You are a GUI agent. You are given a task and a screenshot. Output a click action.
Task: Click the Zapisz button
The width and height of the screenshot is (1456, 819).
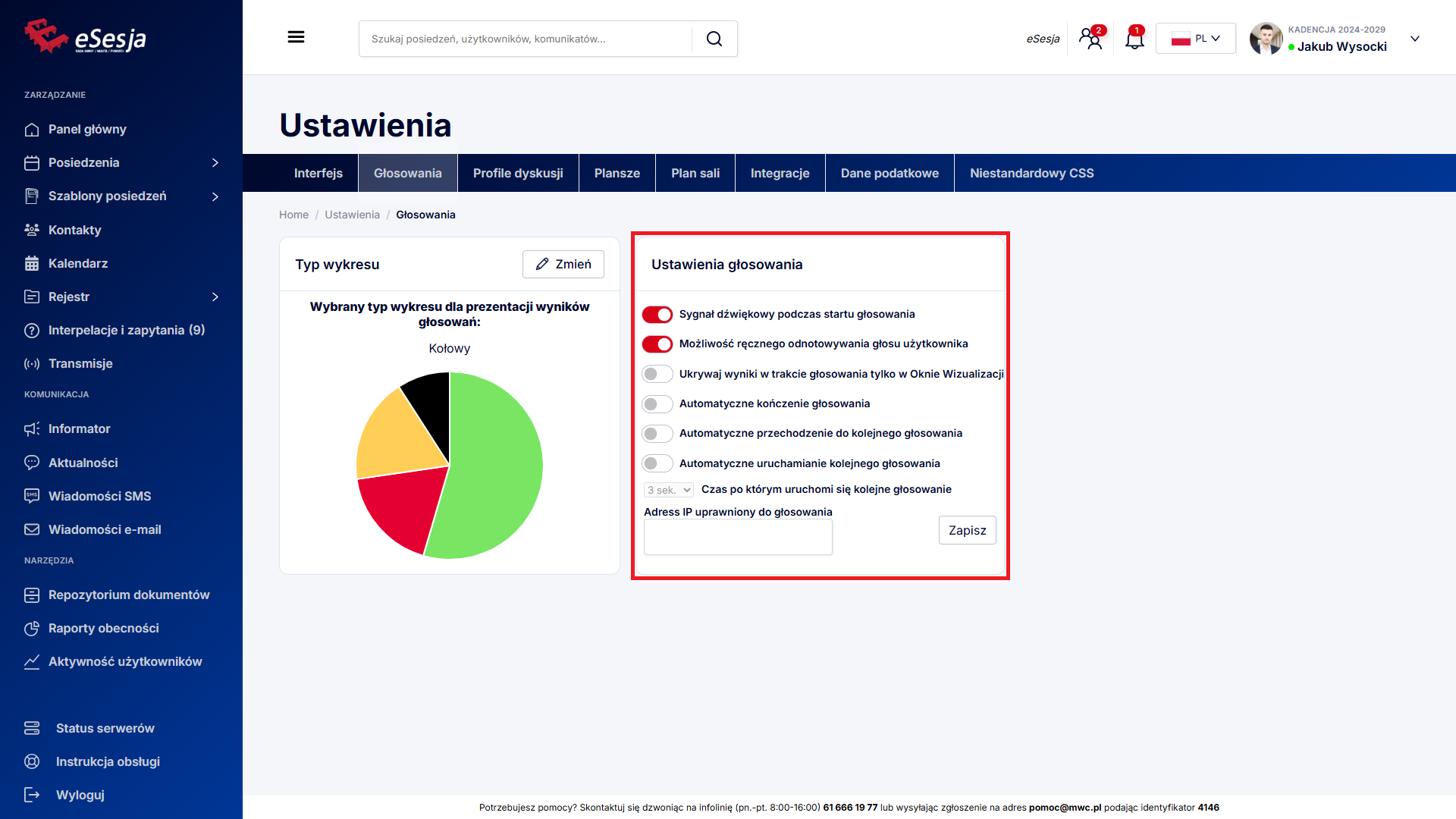point(967,530)
